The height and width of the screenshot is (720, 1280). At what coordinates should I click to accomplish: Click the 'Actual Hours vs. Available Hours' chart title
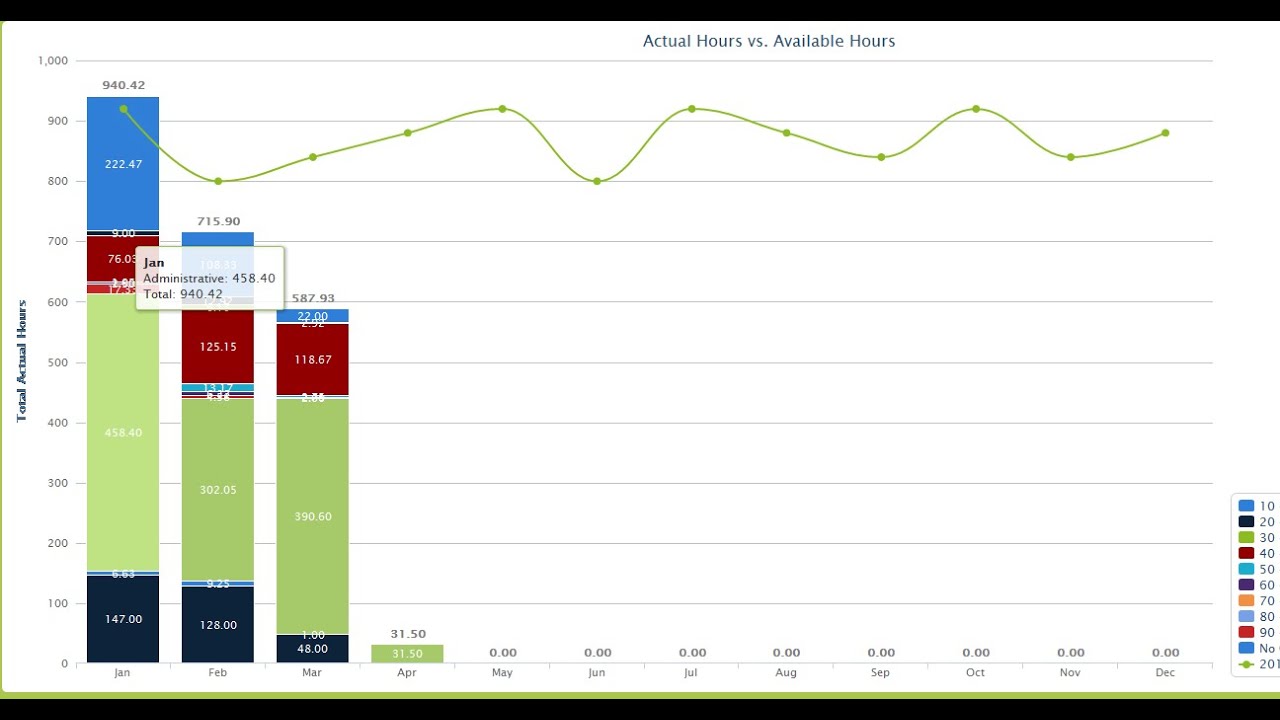(x=769, y=41)
